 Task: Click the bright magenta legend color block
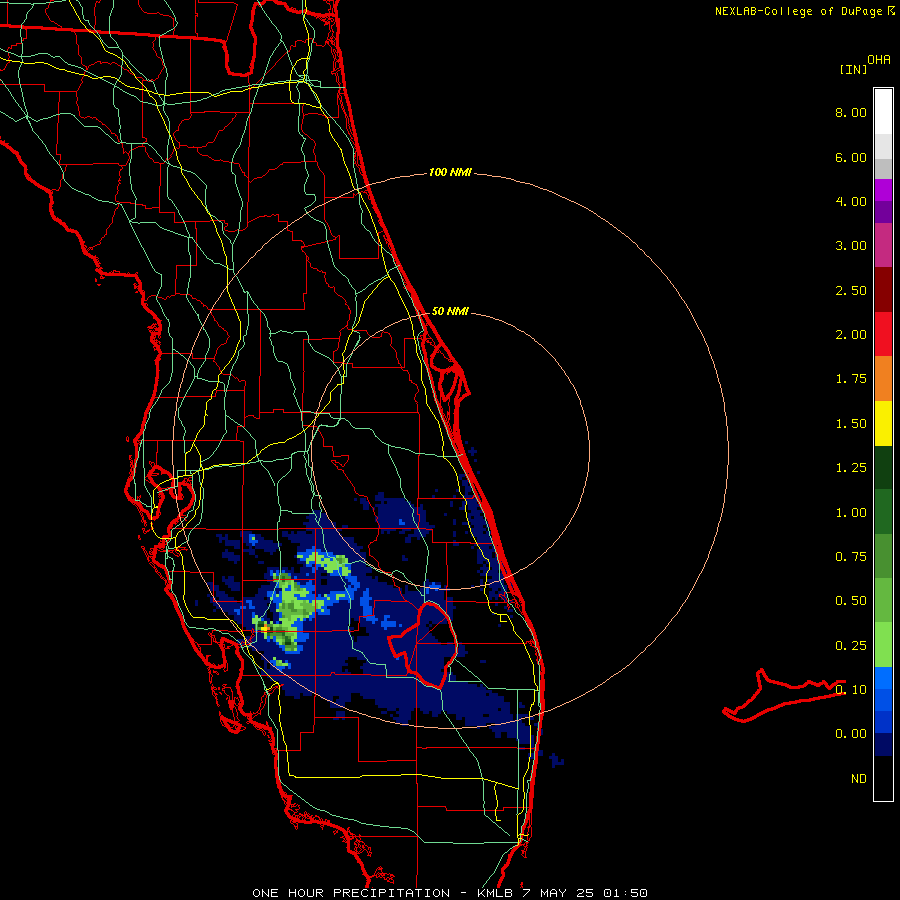click(883, 191)
